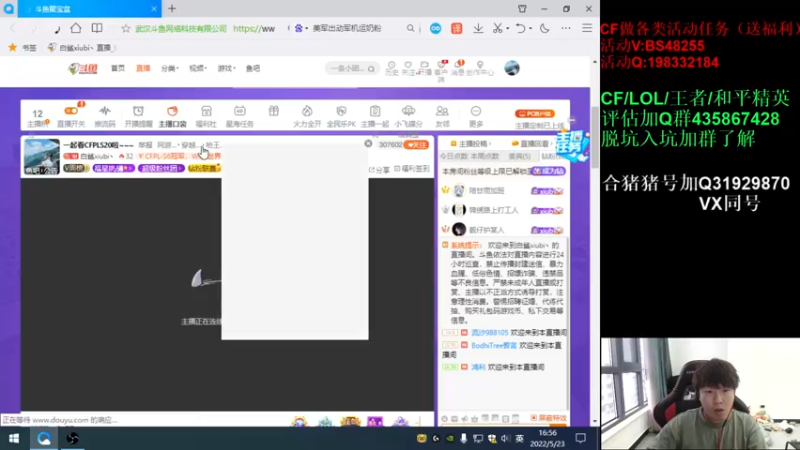Click the streamer cover thumbnail
Screen dimensions: 800x450
click(42, 157)
